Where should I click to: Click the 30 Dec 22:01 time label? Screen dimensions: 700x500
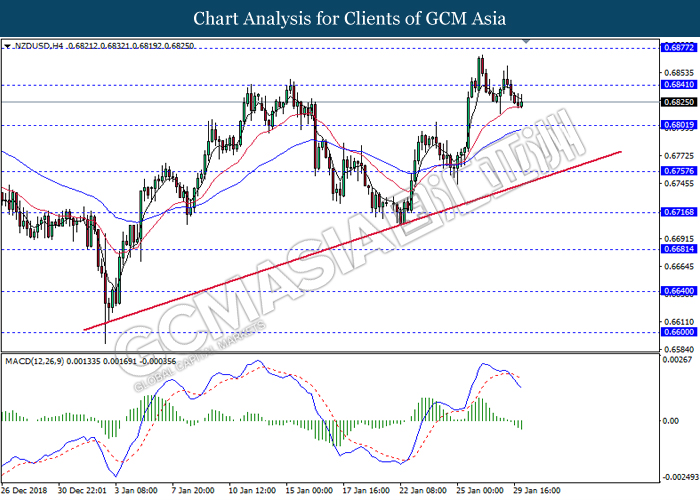(82, 490)
